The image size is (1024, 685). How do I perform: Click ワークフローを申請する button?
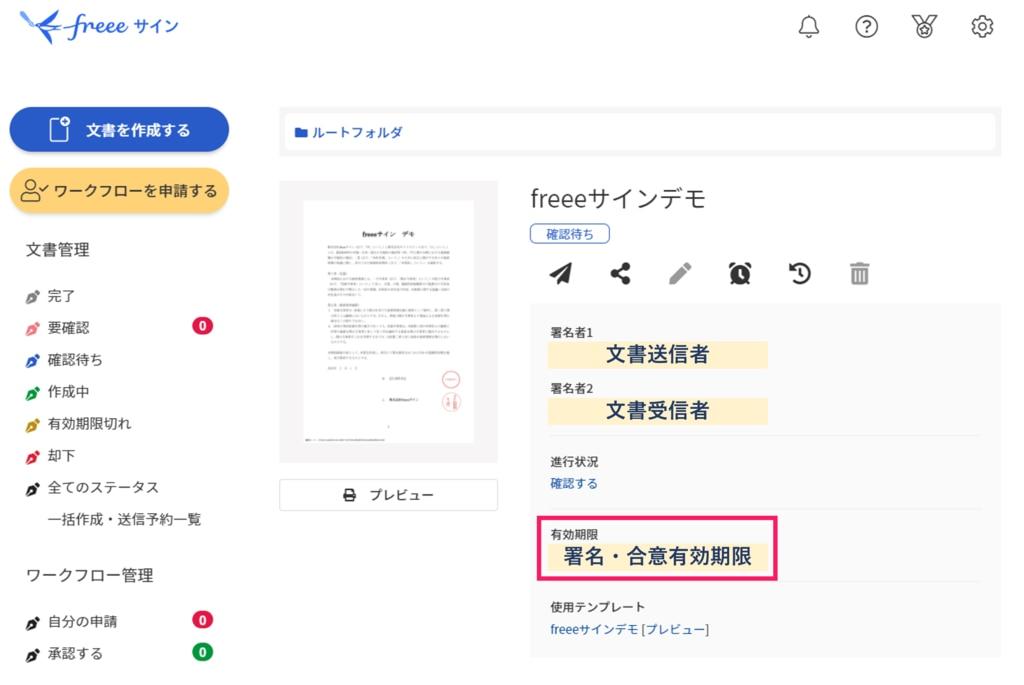(119, 191)
